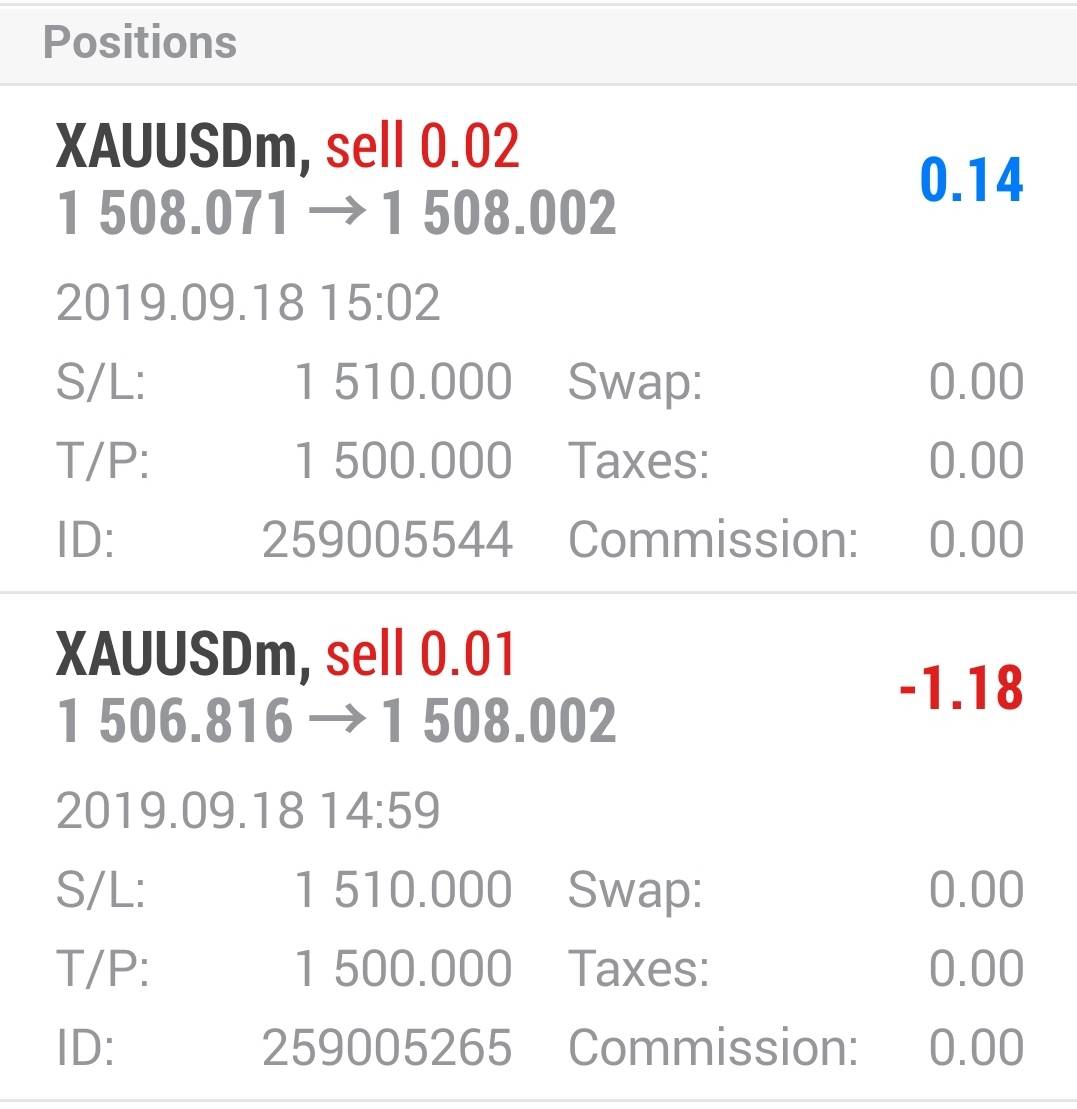Tap the 2019.09.18 15:02 timestamp
The height and width of the screenshot is (1109, 1077).
248,303
